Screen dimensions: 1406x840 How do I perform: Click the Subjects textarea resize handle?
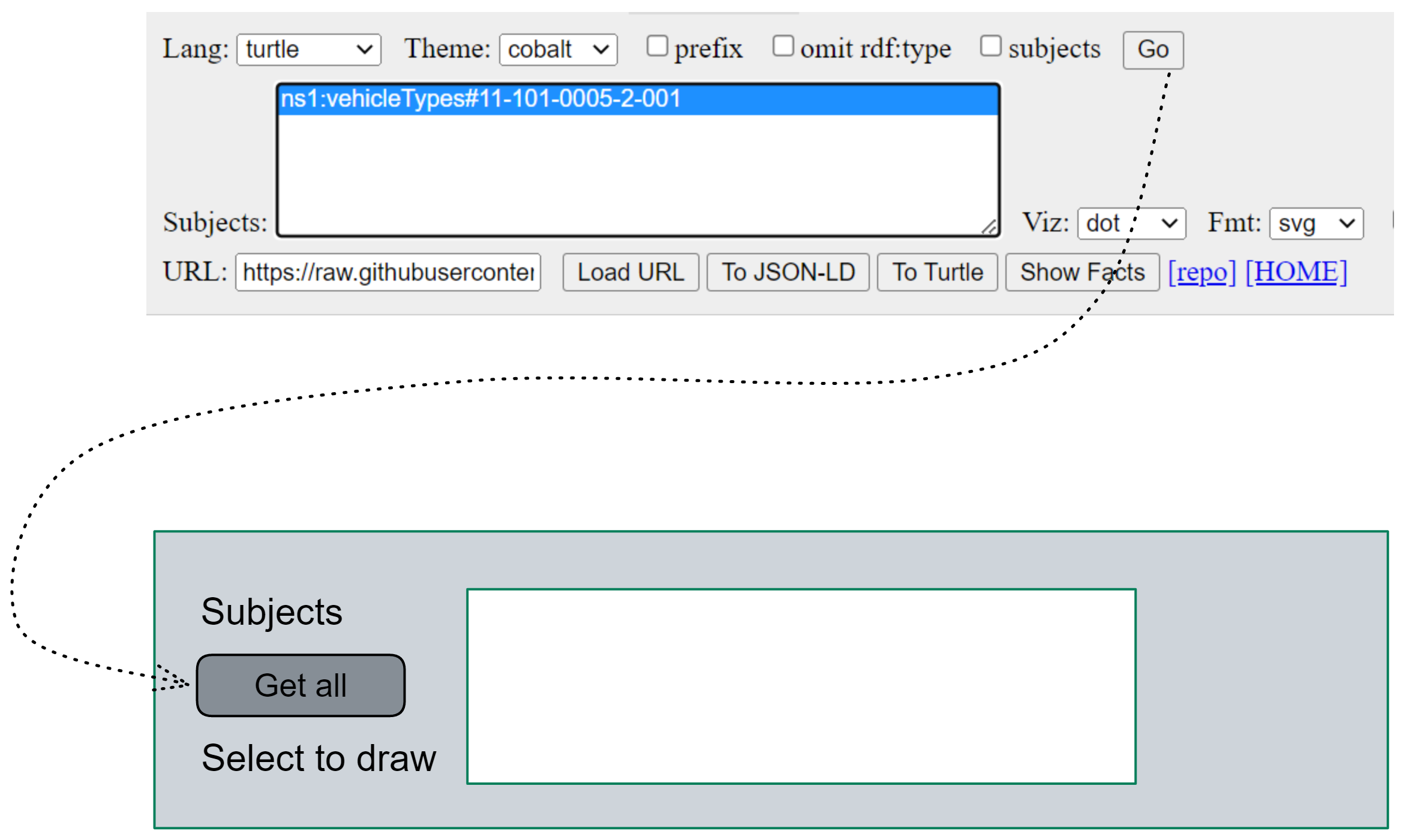point(990,228)
